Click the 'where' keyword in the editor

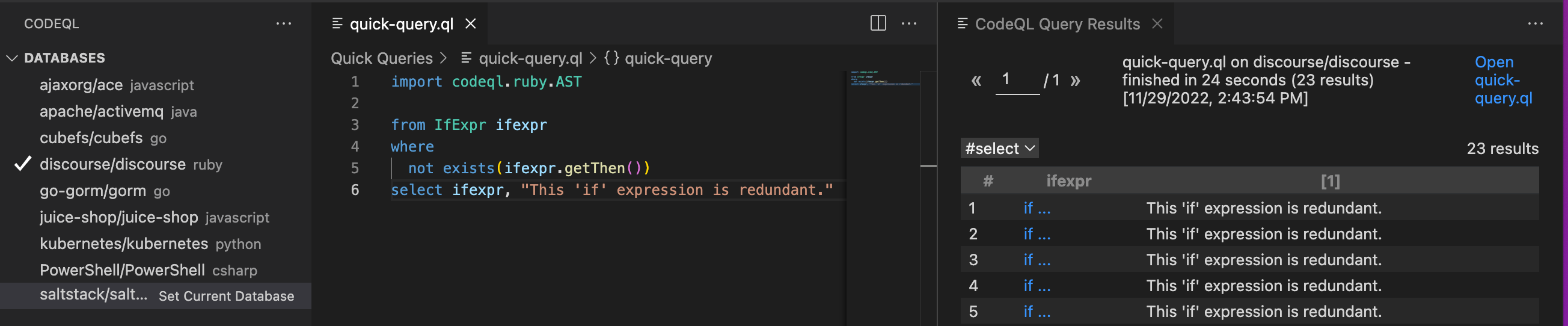pos(412,147)
